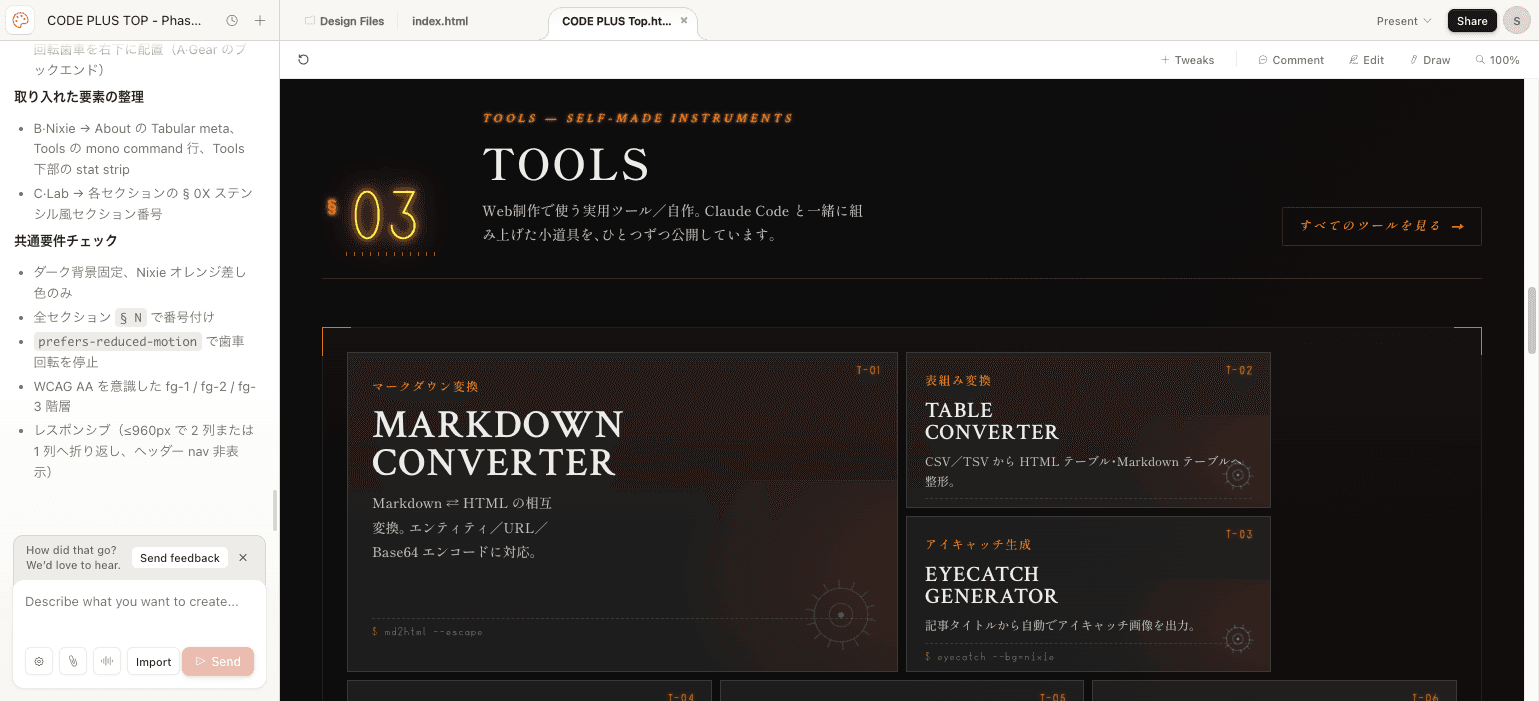
Task: Click the § N code snippet in chat
Action: click(x=131, y=317)
